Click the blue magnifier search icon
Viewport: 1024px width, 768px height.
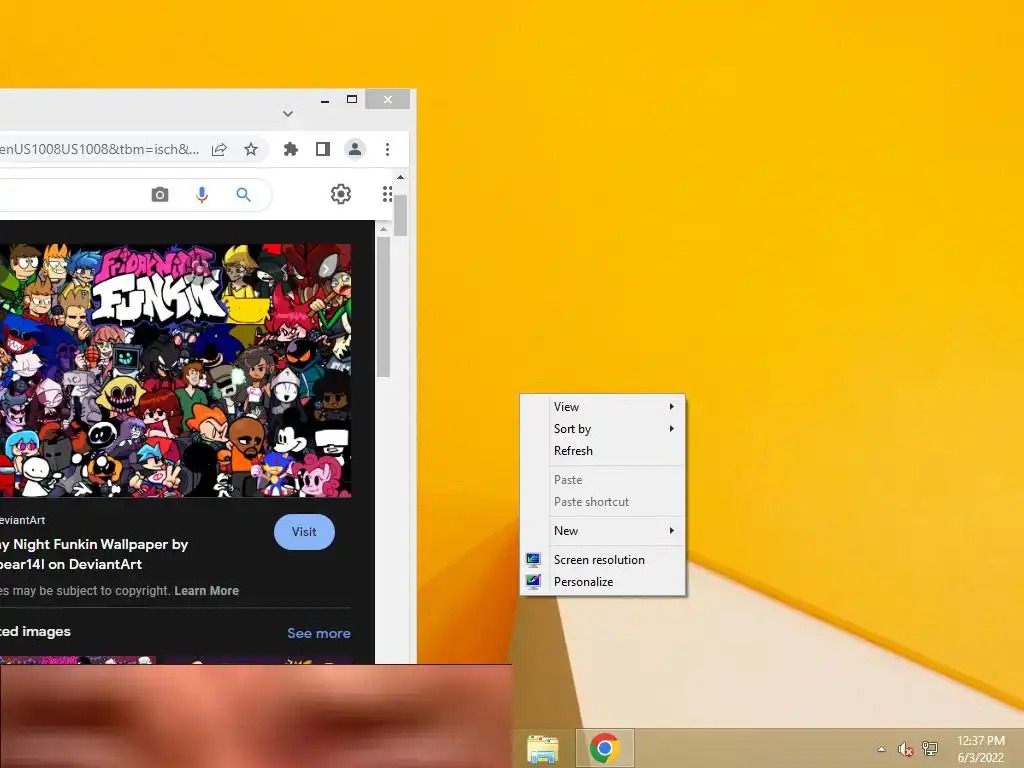tap(243, 195)
